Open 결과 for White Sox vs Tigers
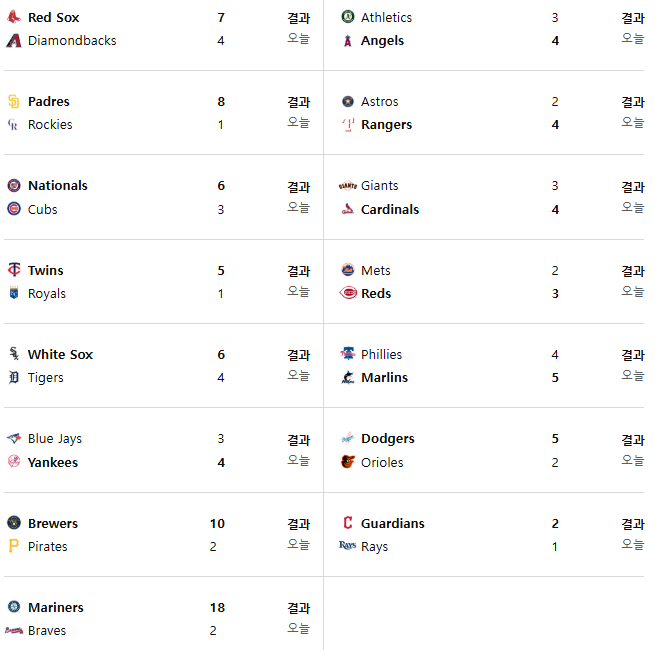 298,355
